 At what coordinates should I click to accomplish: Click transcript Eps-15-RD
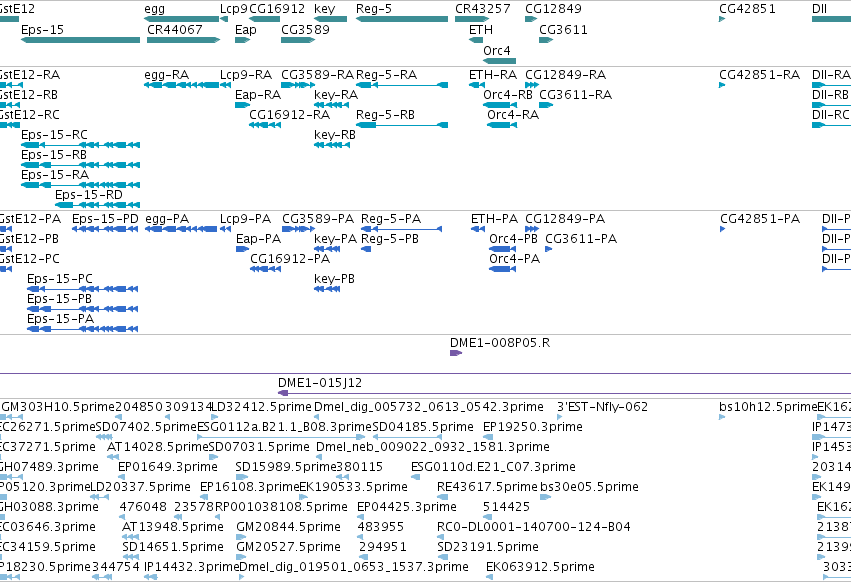tap(98, 205)
